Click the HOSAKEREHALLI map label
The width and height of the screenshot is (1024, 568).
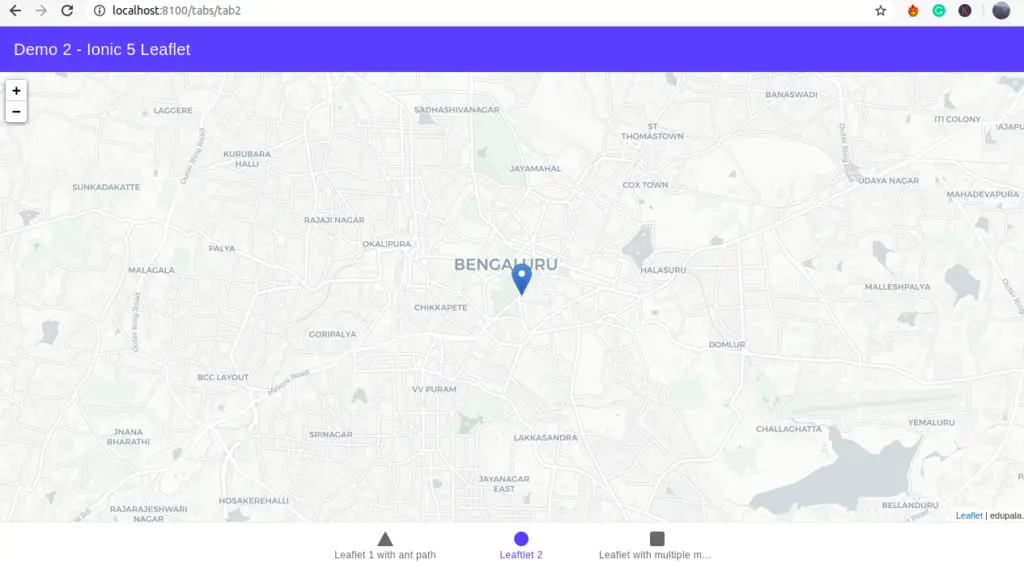tap(253, 501)
